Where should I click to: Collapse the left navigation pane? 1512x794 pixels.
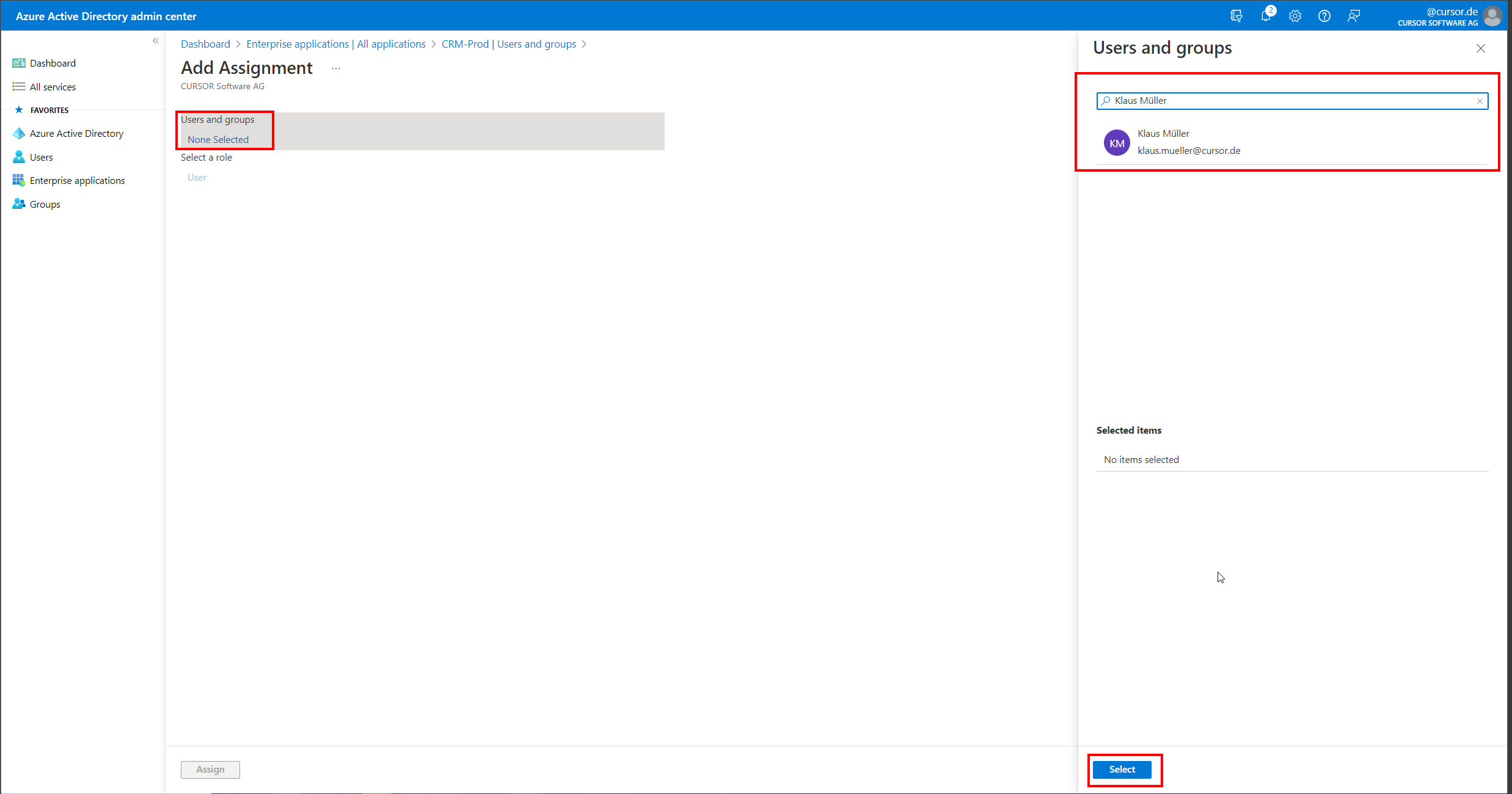[155, 40]
